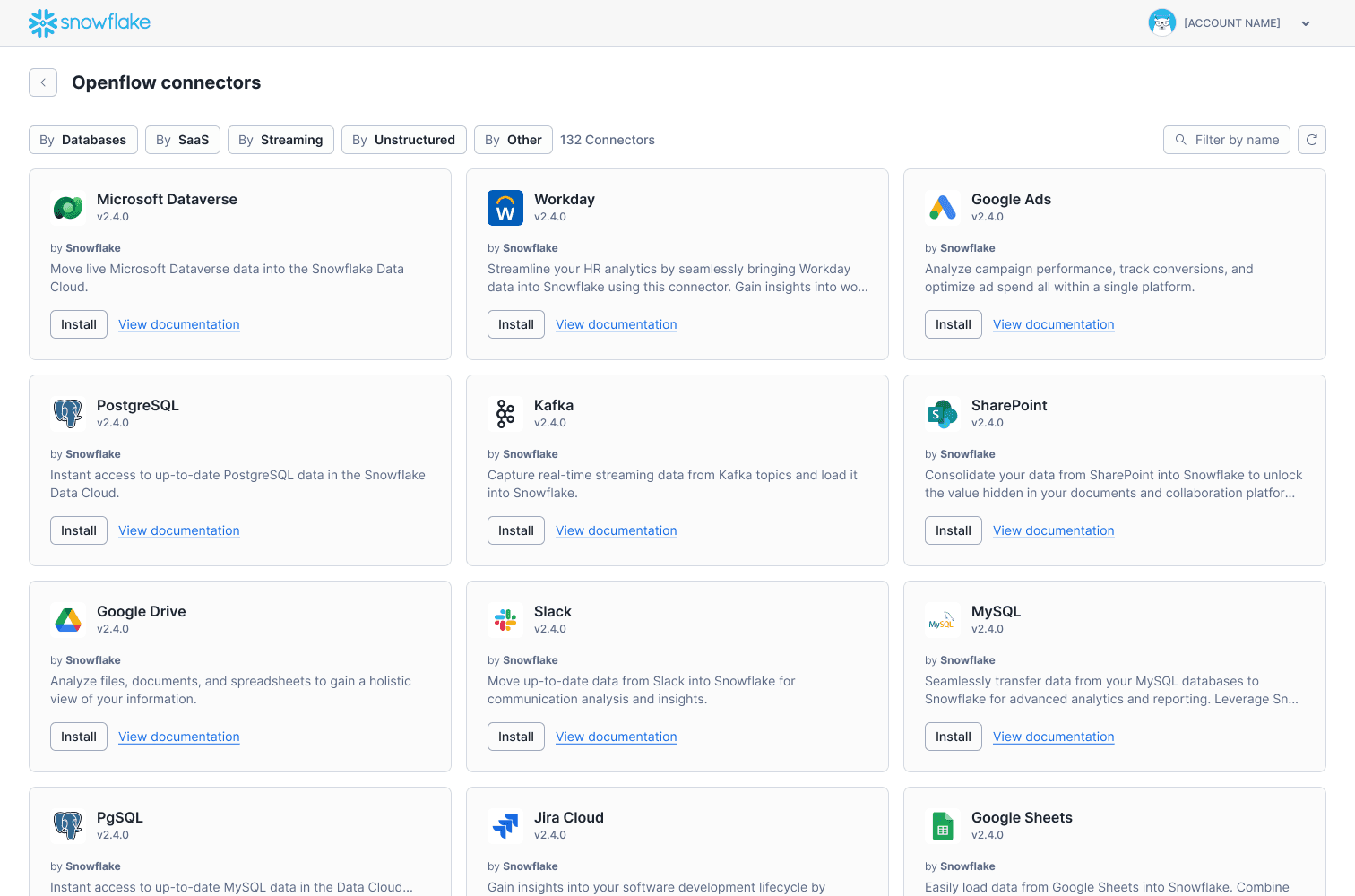1355x896 pixels.
Task: View documentation for SharePoint
Action: click(x=1054, y=530)
